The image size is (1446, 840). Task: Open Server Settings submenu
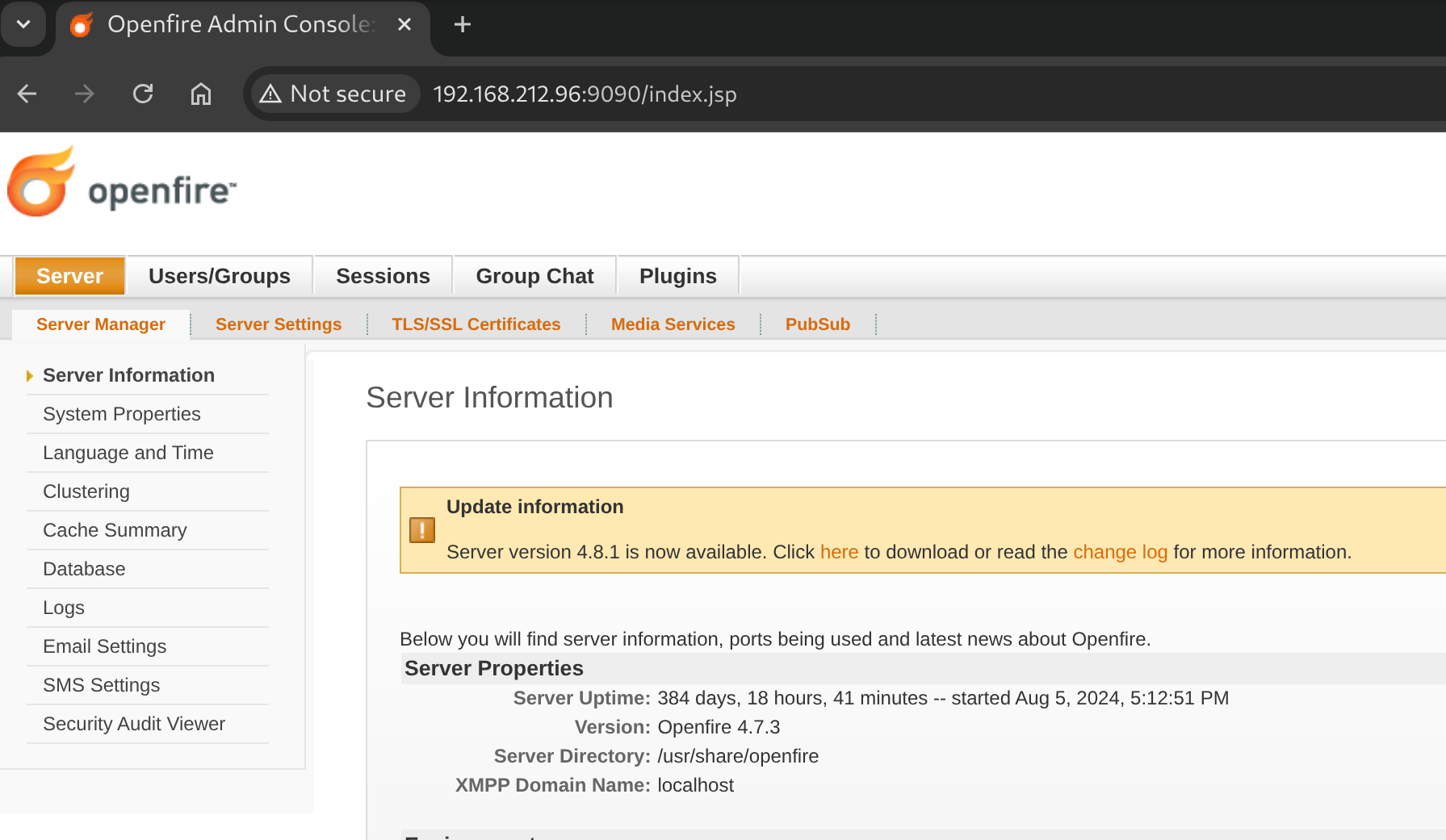coord(279,324)
